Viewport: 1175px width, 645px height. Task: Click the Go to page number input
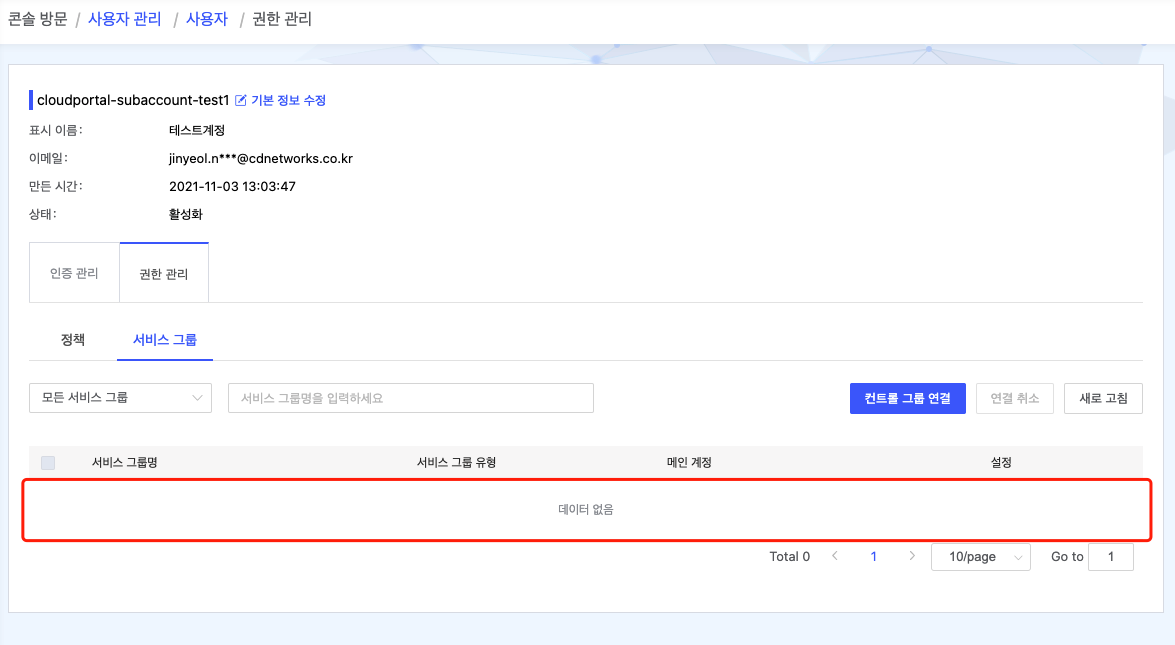[1111, 556]
